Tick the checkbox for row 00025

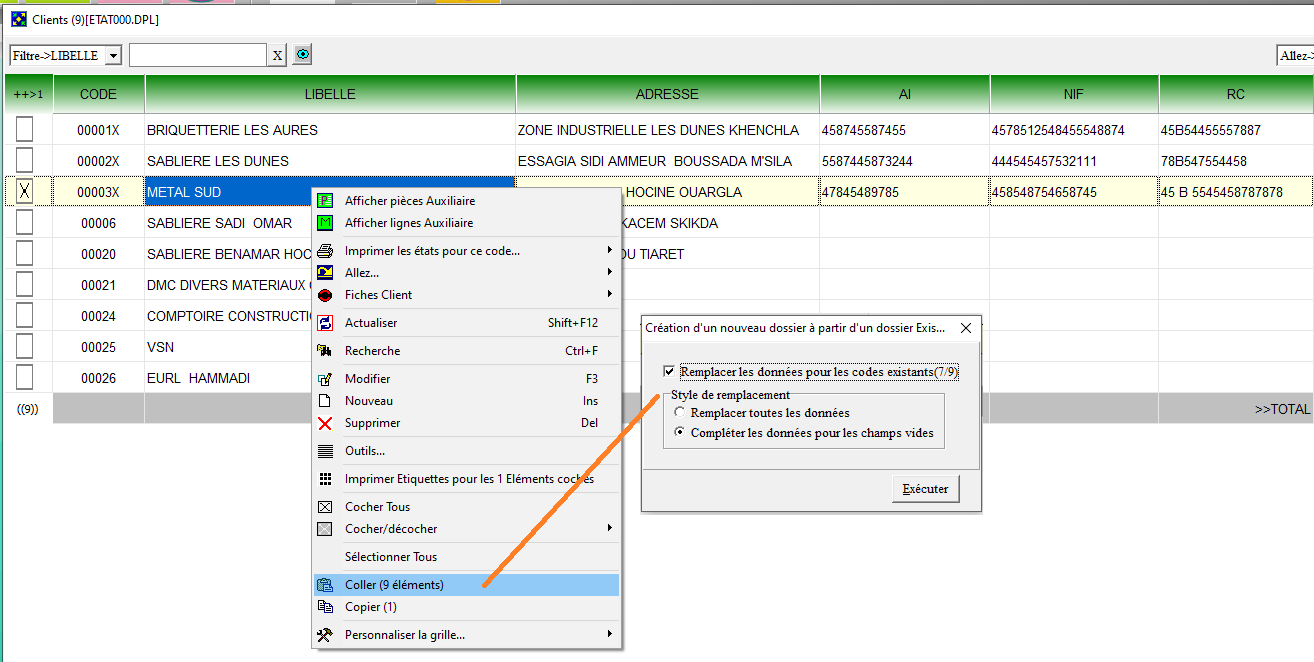[x=25, y=347]
